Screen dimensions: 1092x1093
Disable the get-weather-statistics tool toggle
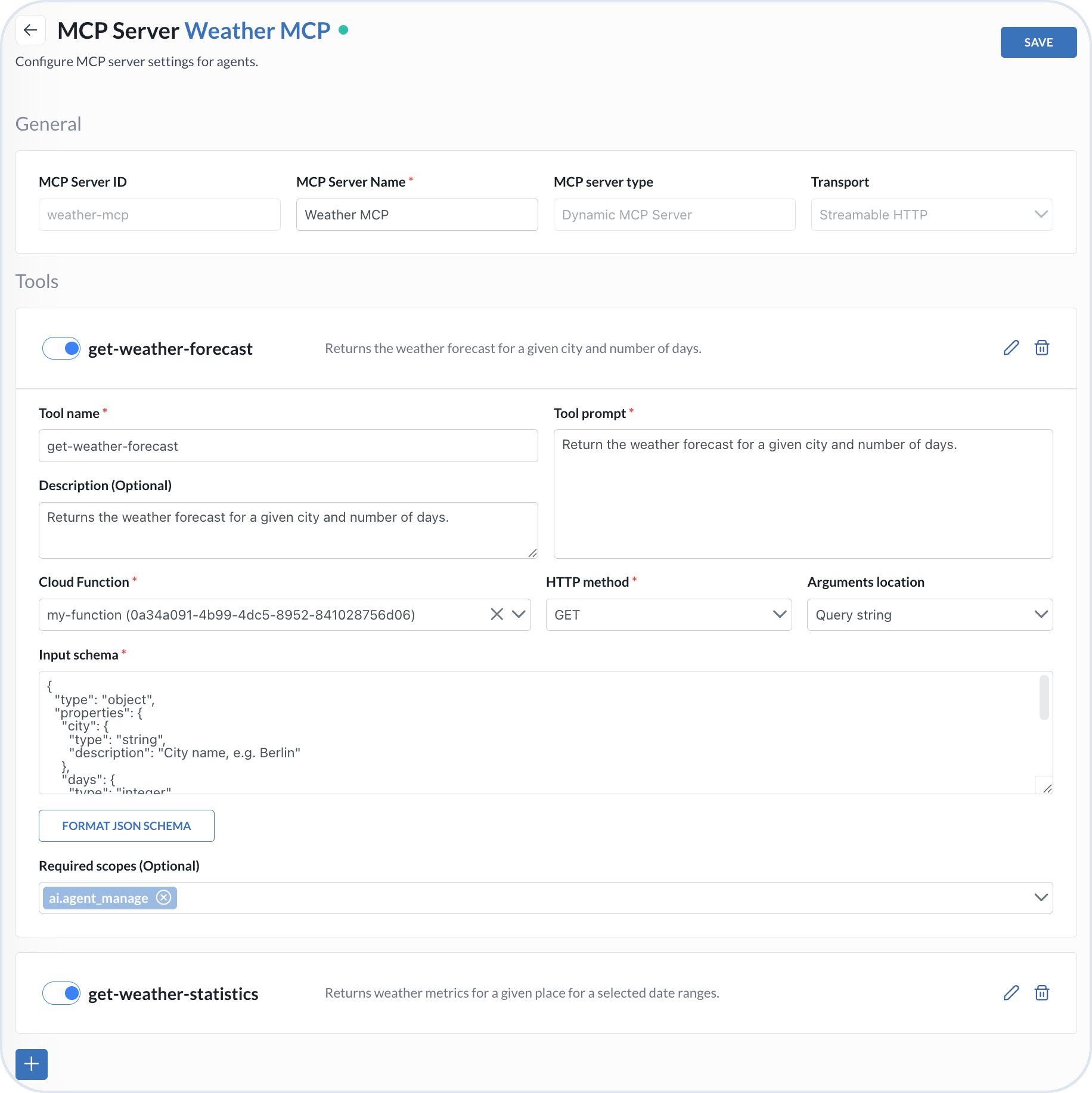[x=61, y=993]
